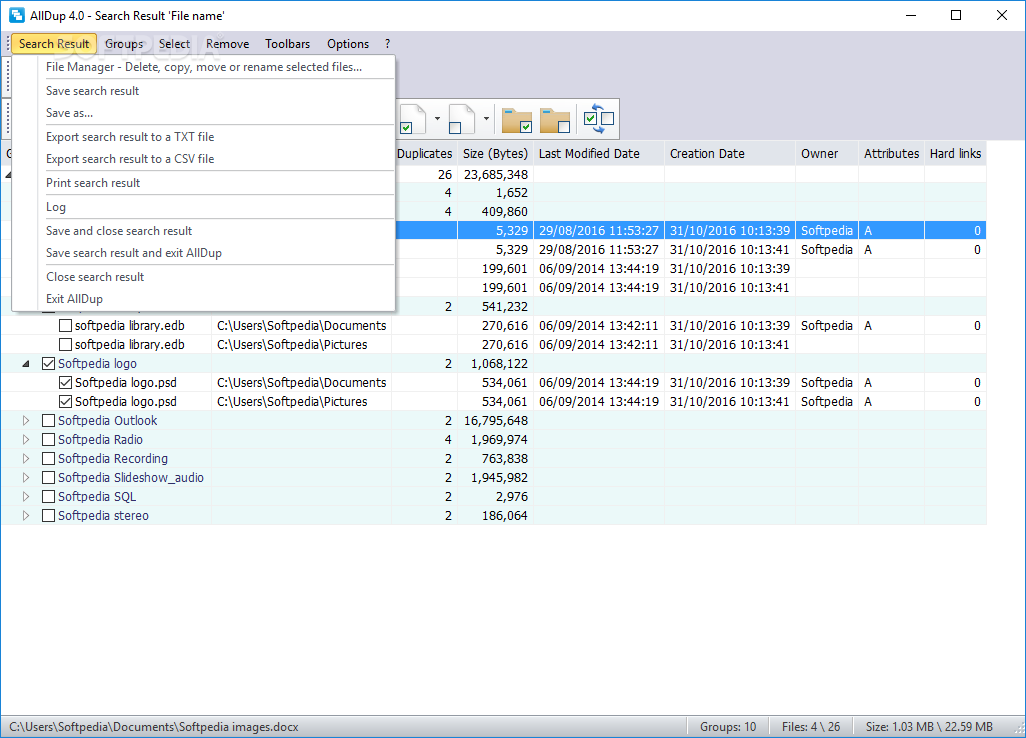Click the Size: 1.03 MB status entry
The image size is (1026, 738).
(929, 727)
